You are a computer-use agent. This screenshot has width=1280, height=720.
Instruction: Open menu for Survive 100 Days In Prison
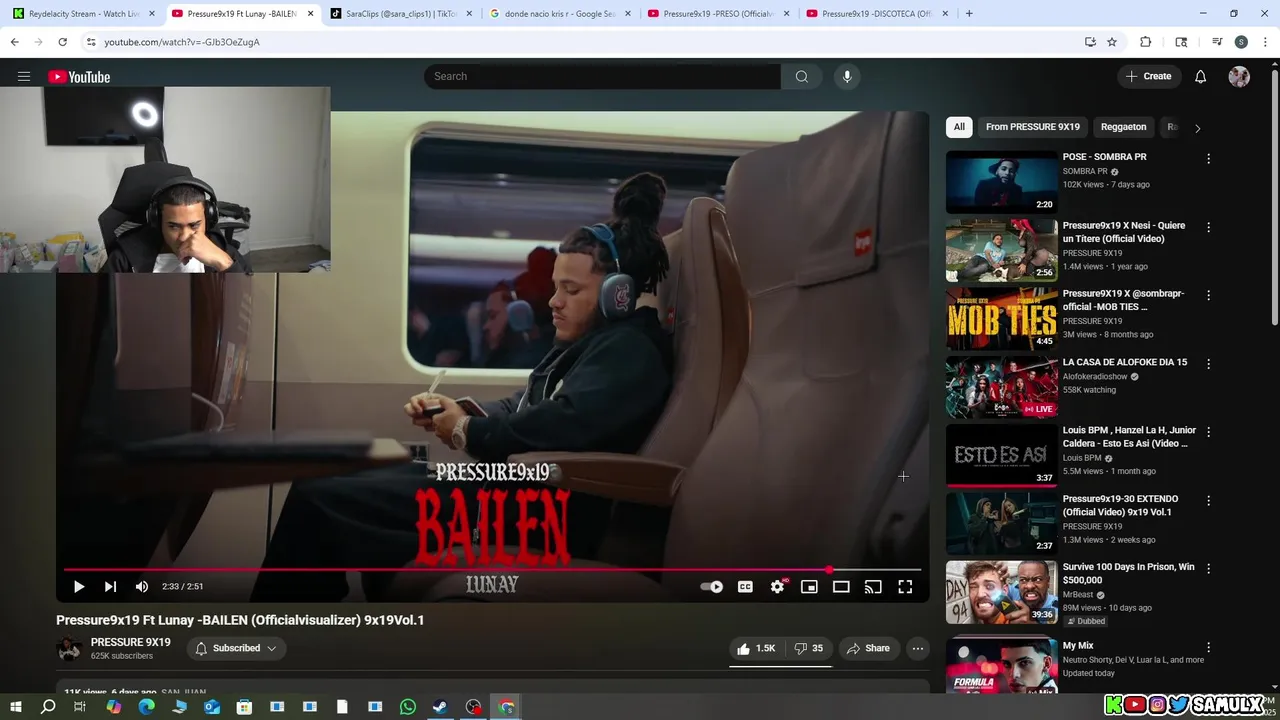click(x=1208, y=568)
